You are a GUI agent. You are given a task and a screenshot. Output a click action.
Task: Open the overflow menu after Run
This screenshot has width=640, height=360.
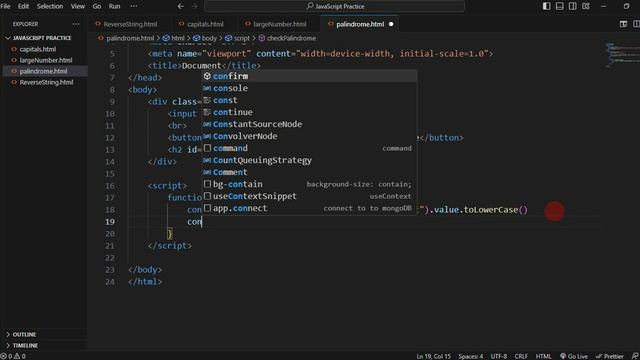(133, 6)
